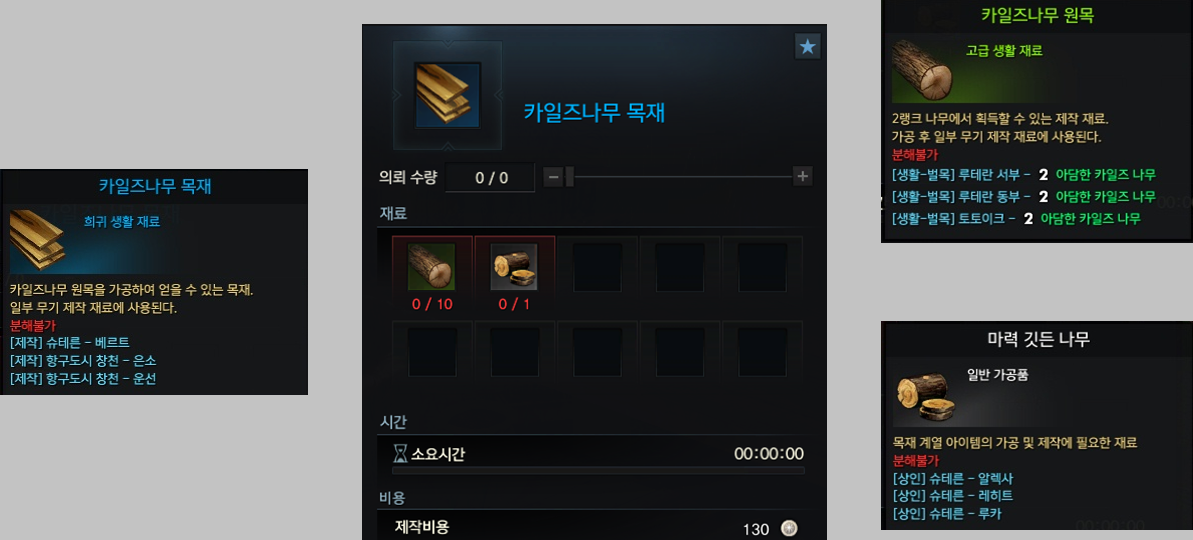Decrease order quantity with minus button
Viewport: 1193px width, 540px height.
pyautogui.click(x=554, y=177)
